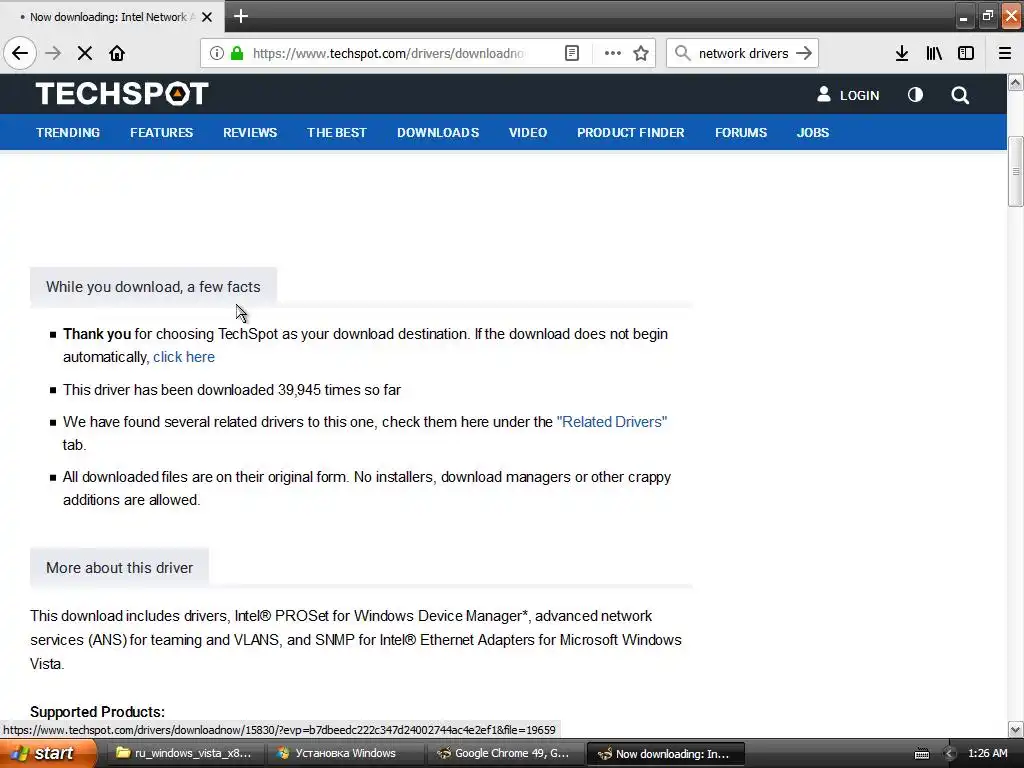Click the TechSpot logo
Viewport: 1024px width, 768px height.
pyautogui.click(x=122, y=93)
